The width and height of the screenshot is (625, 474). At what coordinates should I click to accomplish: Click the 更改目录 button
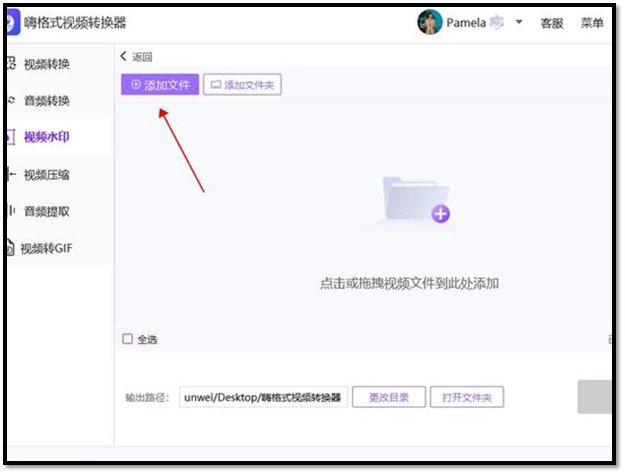pos(389,397)
